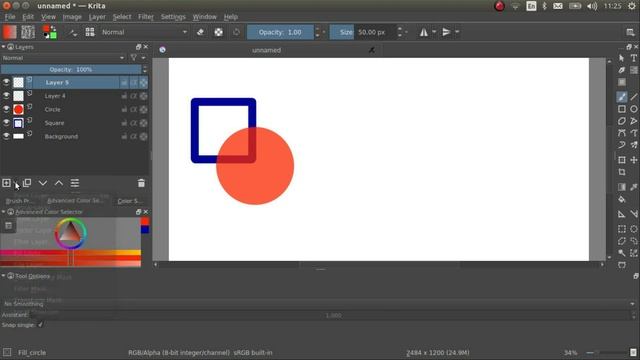Select the Fill bucket tool
The width and height of the screenshot is (640, 360).
622,199
